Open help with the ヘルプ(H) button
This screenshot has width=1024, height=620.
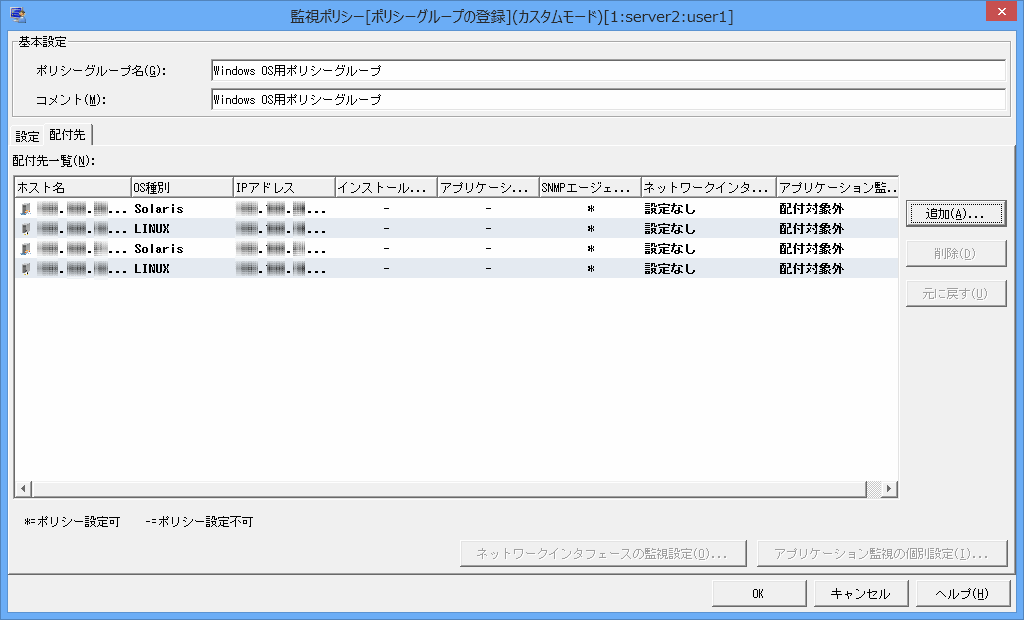(x=961, y=593)
